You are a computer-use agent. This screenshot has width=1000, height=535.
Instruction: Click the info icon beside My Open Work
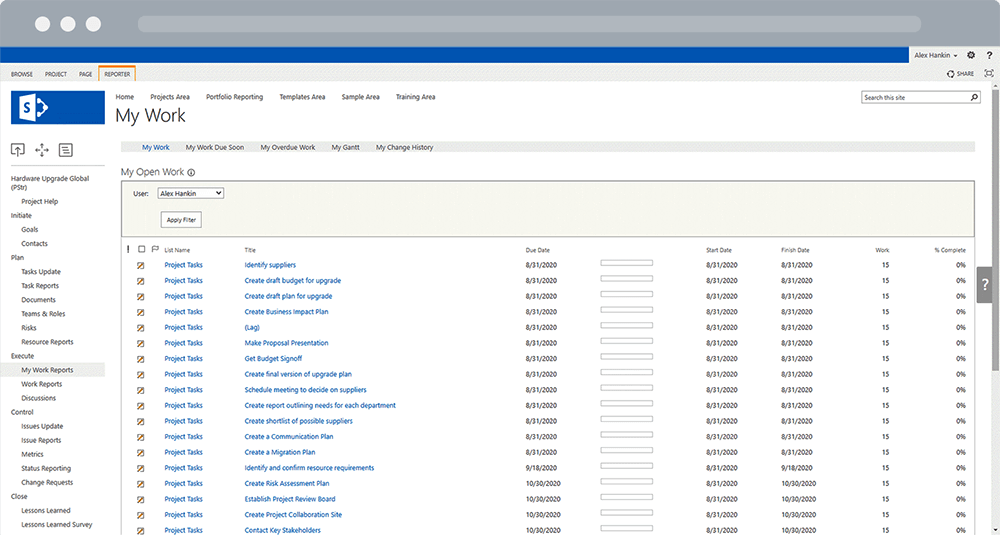click(191, 173)
